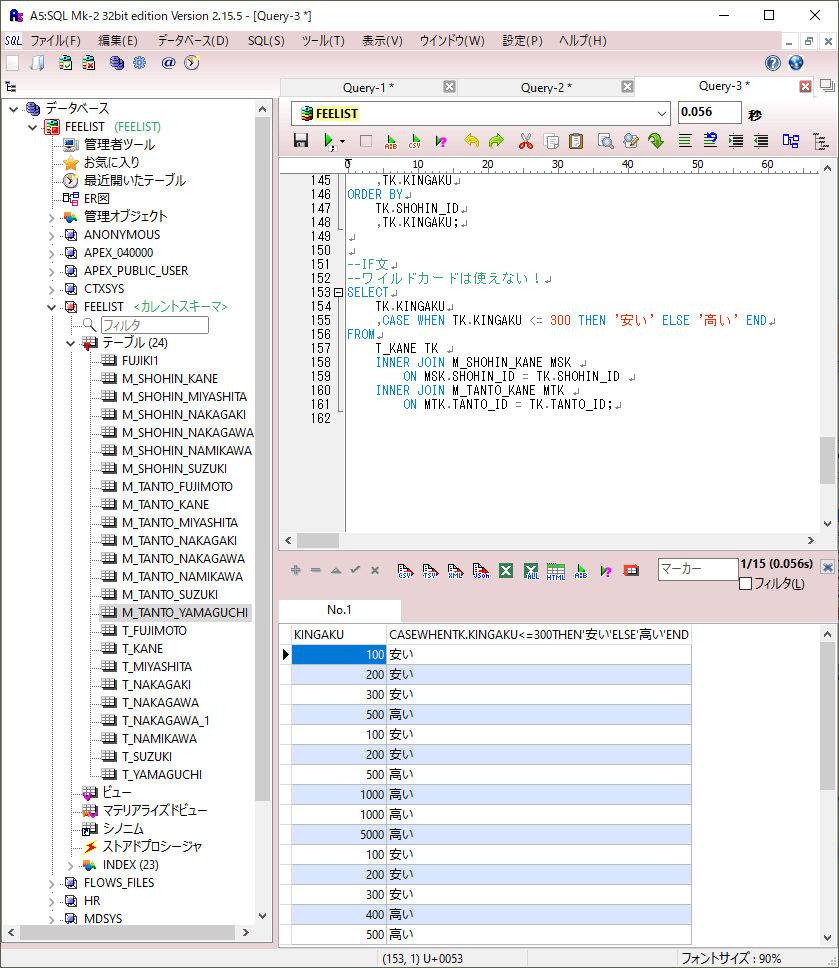Click the Save query floppy disk icon
This screenshot has width=839, height=968.
301,142
